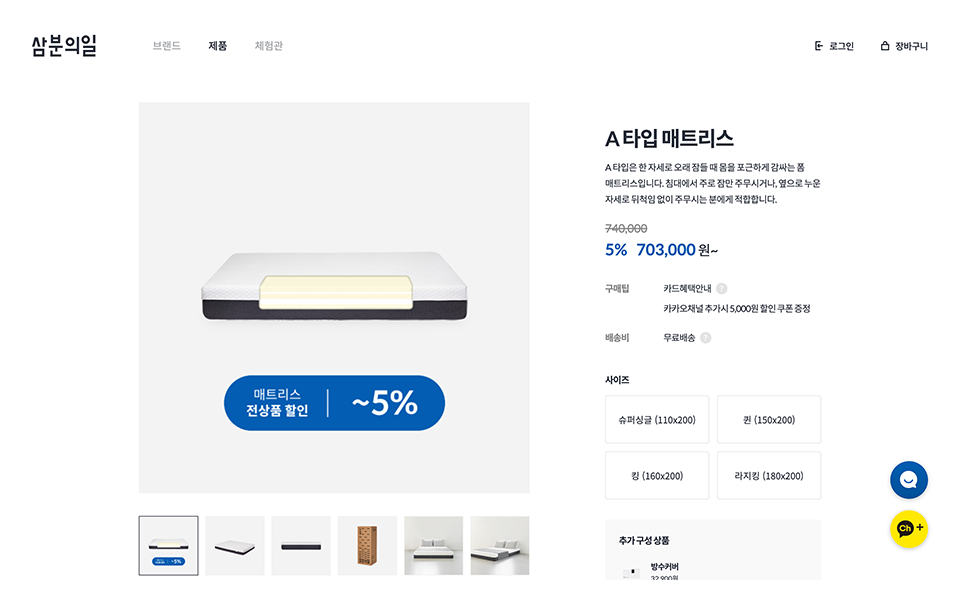This screenshot has height=600, width=960.
Task: Click the login arrow icon
Action: [819, 46]
